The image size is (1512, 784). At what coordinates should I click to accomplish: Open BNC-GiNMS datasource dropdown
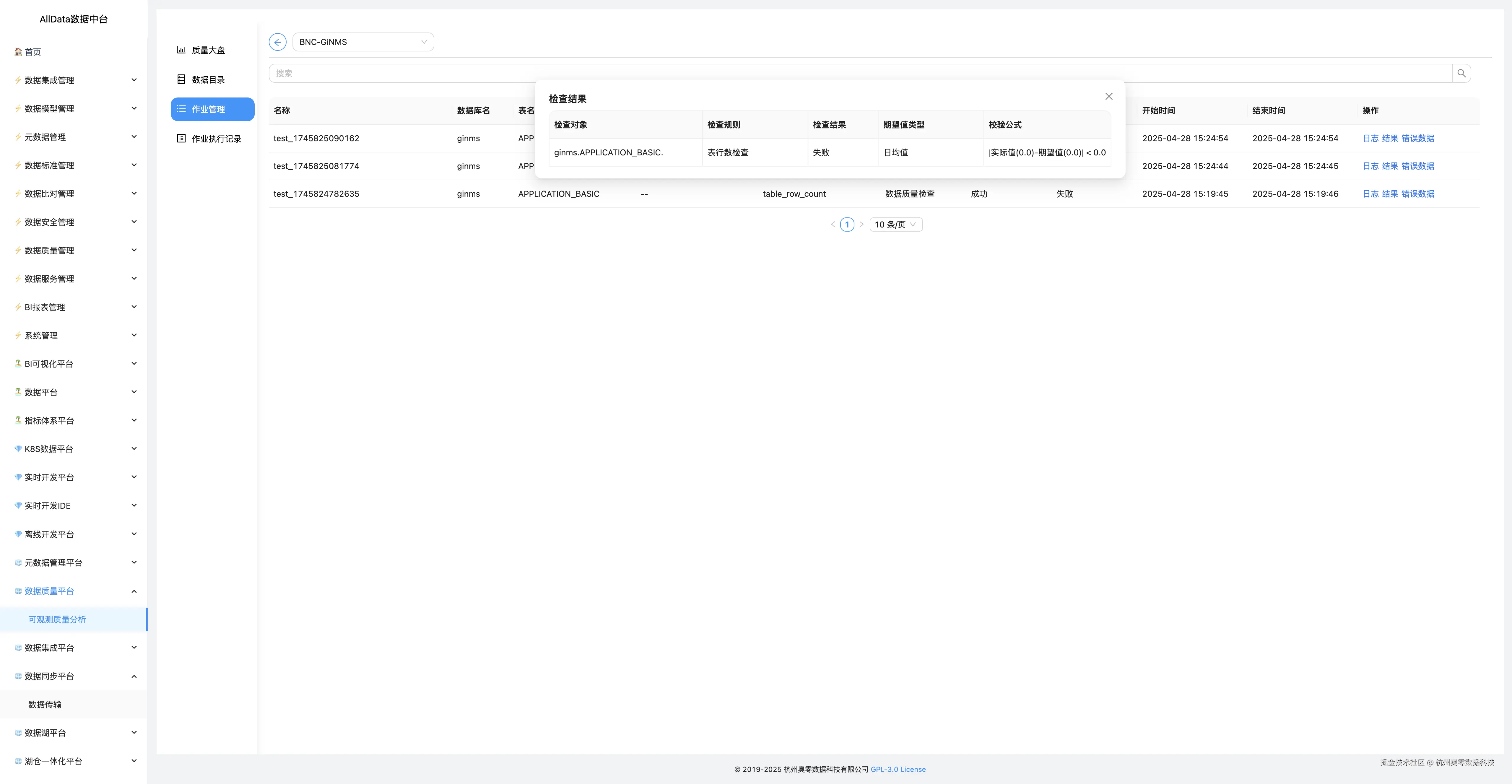[363, 42]
